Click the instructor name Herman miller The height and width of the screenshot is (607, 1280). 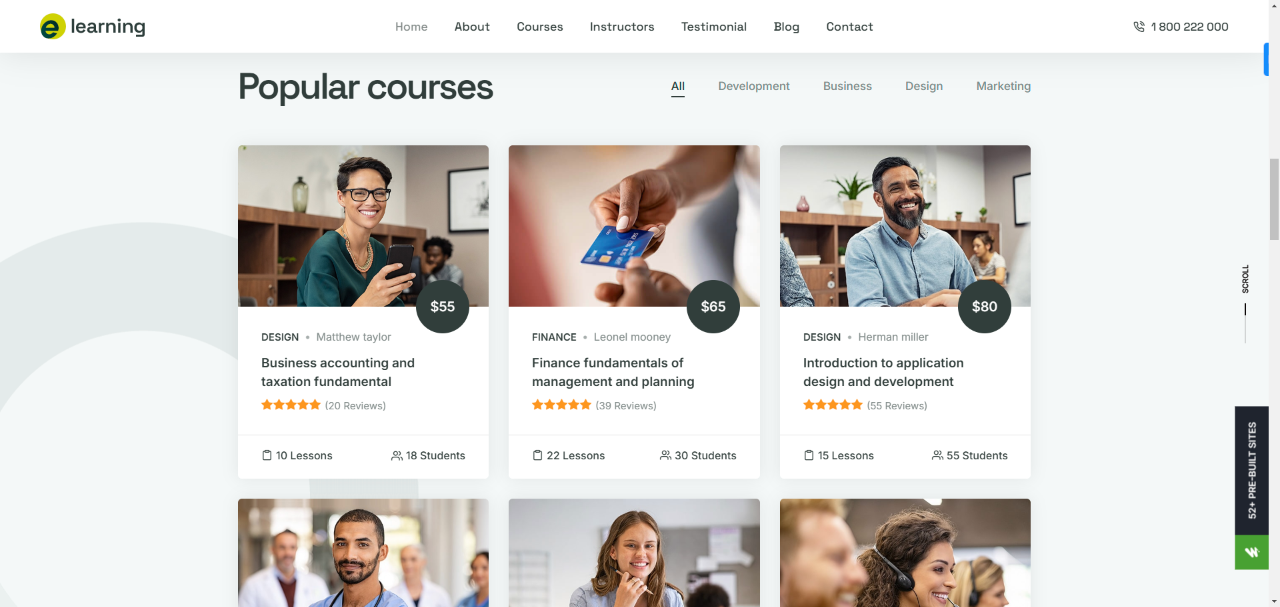893,337
